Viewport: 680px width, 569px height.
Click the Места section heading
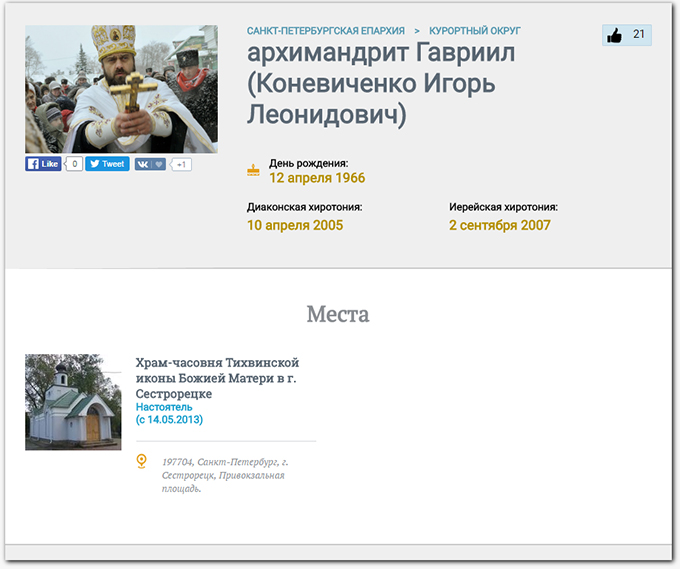pyautogui.click(x=338, y=314)
